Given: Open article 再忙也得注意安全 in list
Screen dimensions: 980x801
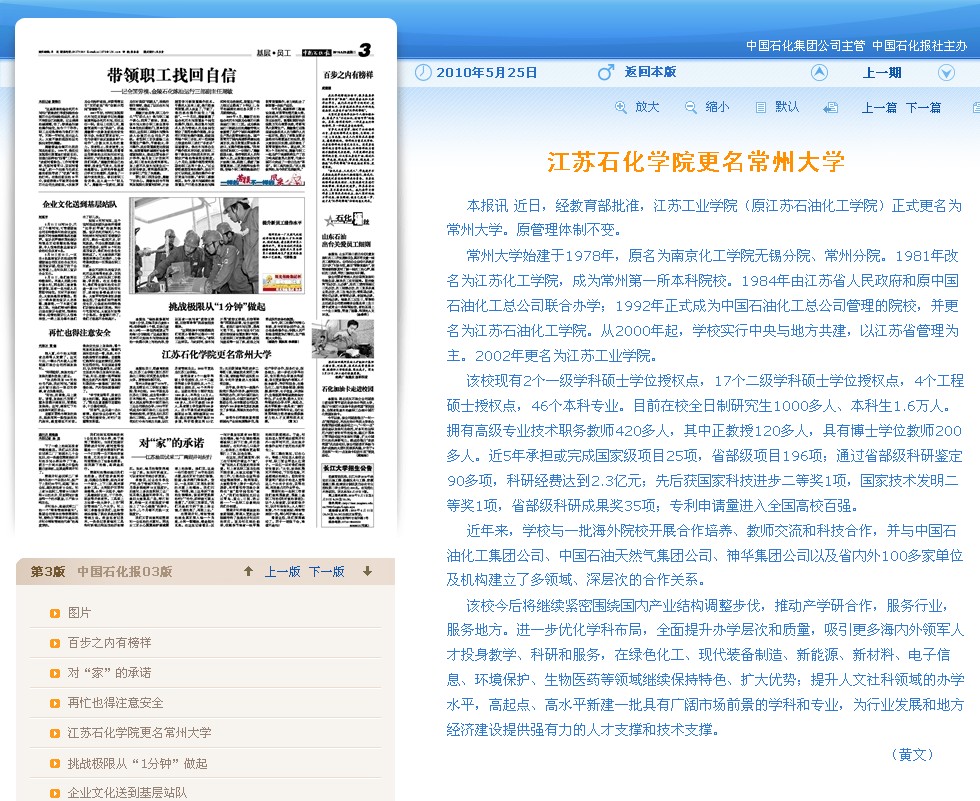Looking at the screenshot, I should pyautogui.click(x=115, y=703).
